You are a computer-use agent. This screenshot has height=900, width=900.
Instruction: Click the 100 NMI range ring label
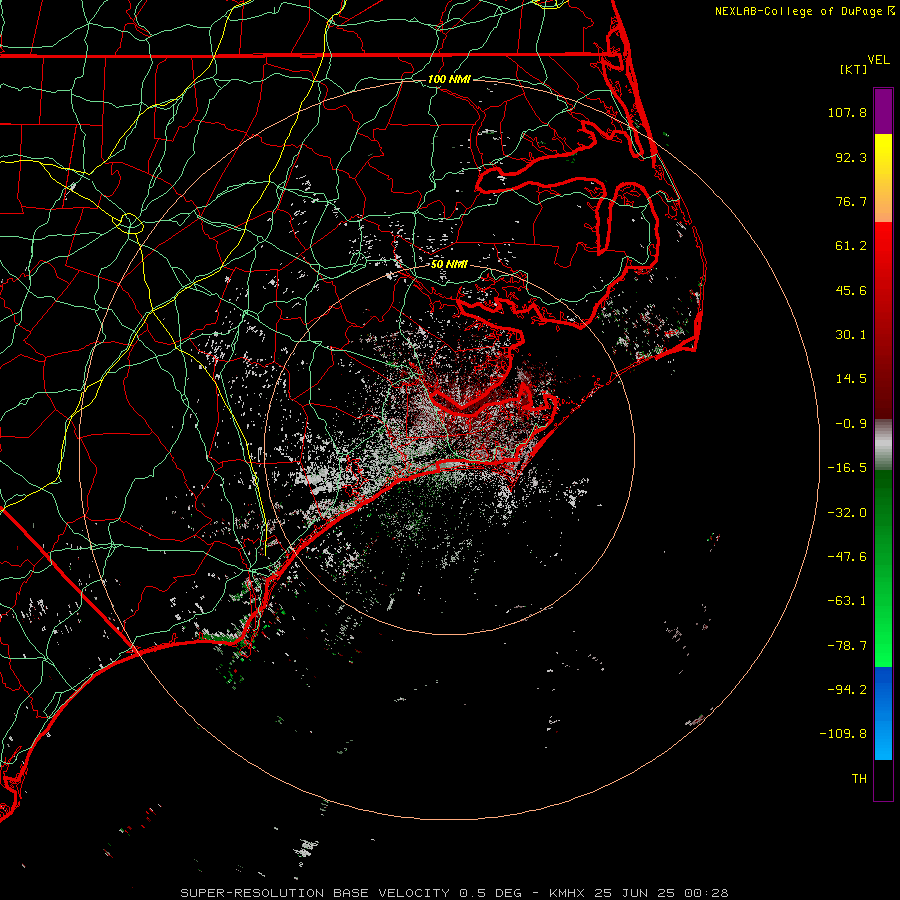(x=449, y=79)
